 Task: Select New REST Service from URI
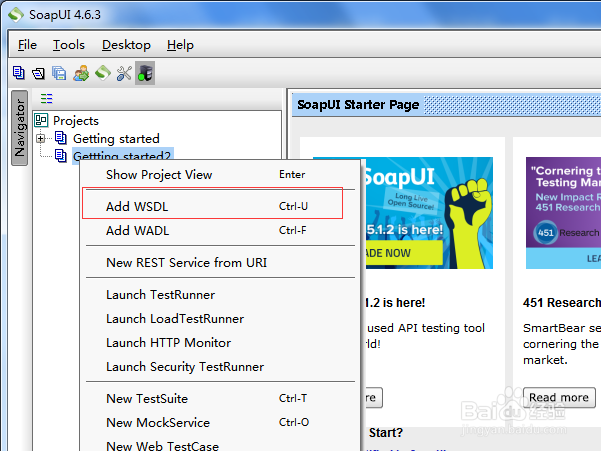tap(220, 262)
